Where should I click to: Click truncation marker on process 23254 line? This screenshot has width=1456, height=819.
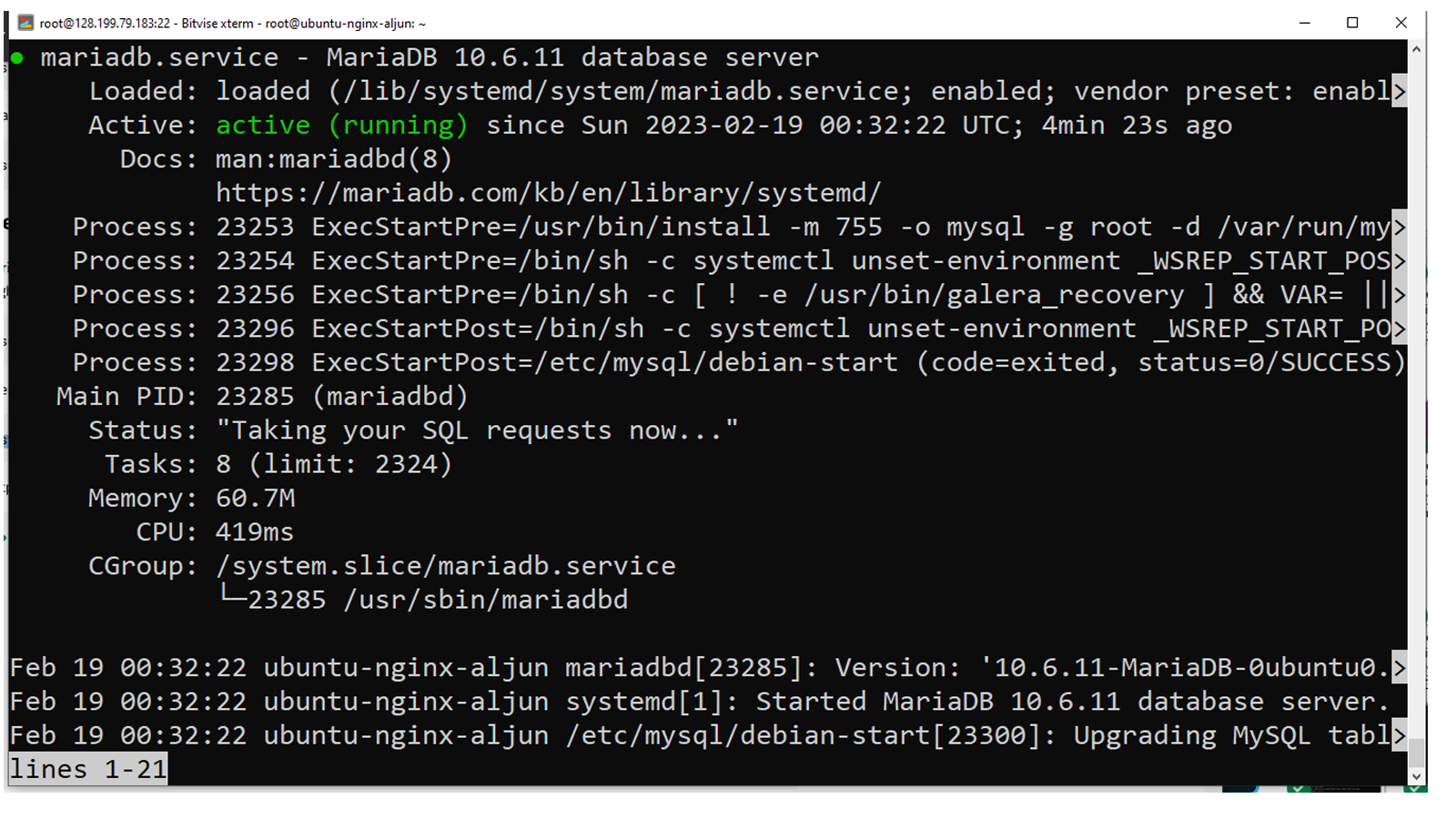[1400, 262]
